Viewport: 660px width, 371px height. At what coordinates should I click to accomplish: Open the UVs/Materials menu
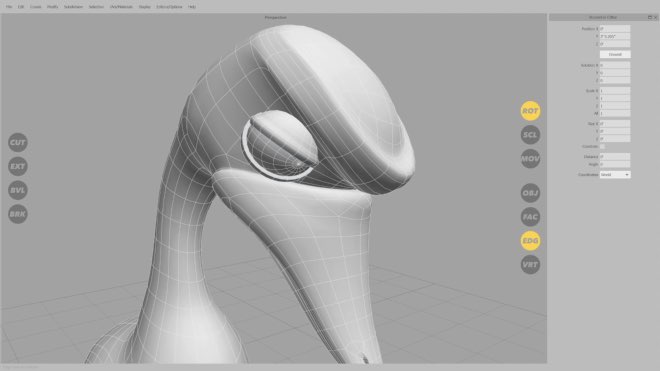[x=121, y=7]
